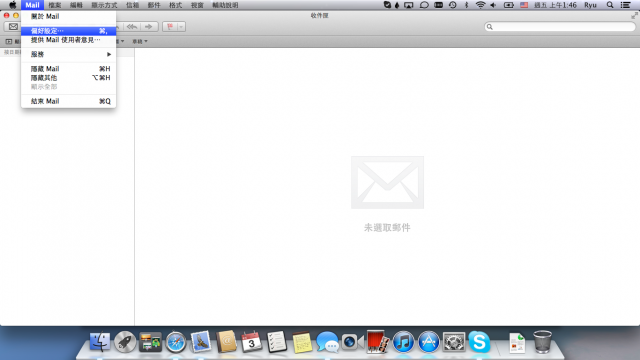Open Photo Booth in Dock
Screen dimensions: 640x360
pyautogui.click(x=378, y=342)
